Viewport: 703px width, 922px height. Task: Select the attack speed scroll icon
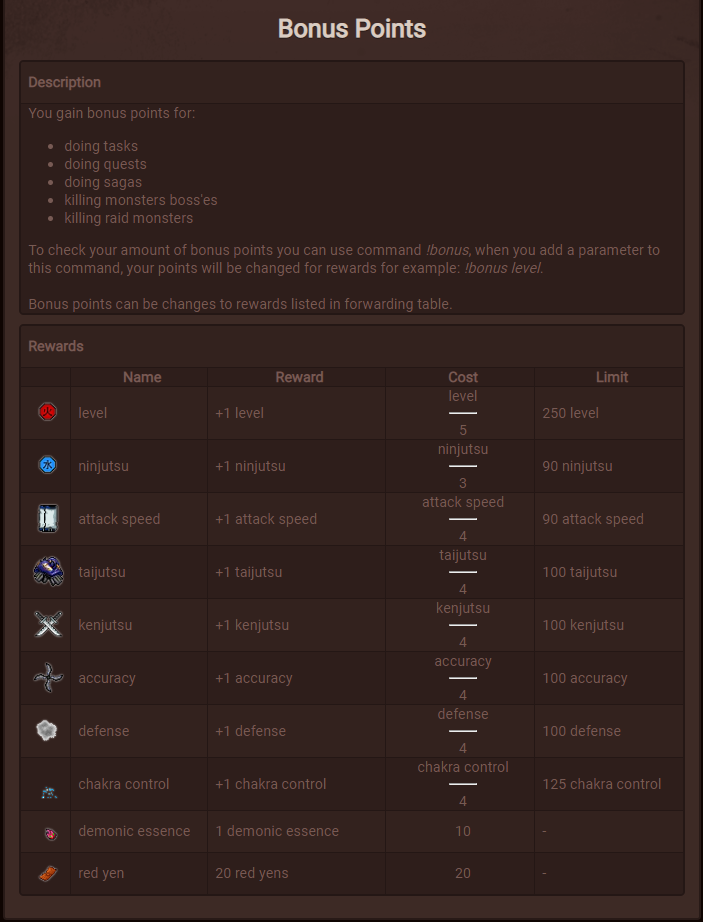click(x=48, y=518)
